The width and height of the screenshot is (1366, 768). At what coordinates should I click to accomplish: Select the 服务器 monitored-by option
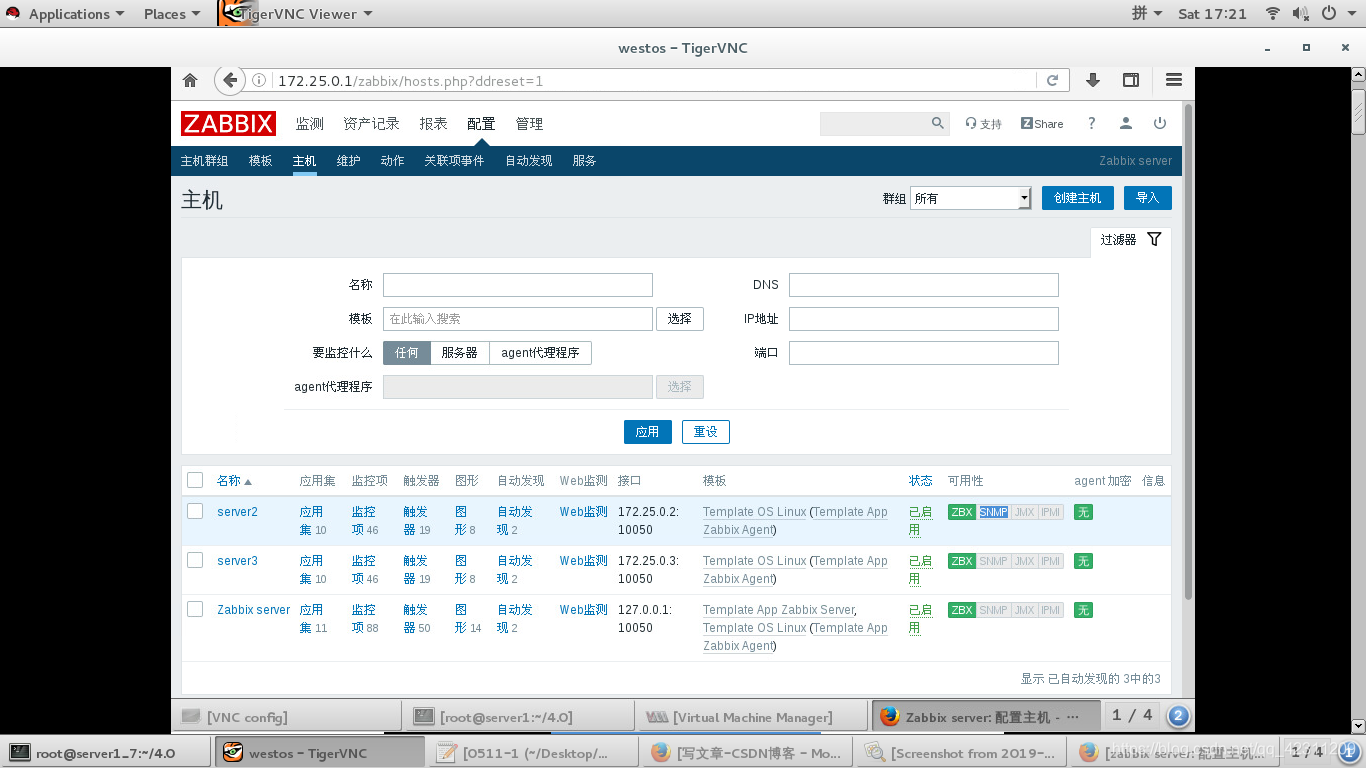[460, 353]
